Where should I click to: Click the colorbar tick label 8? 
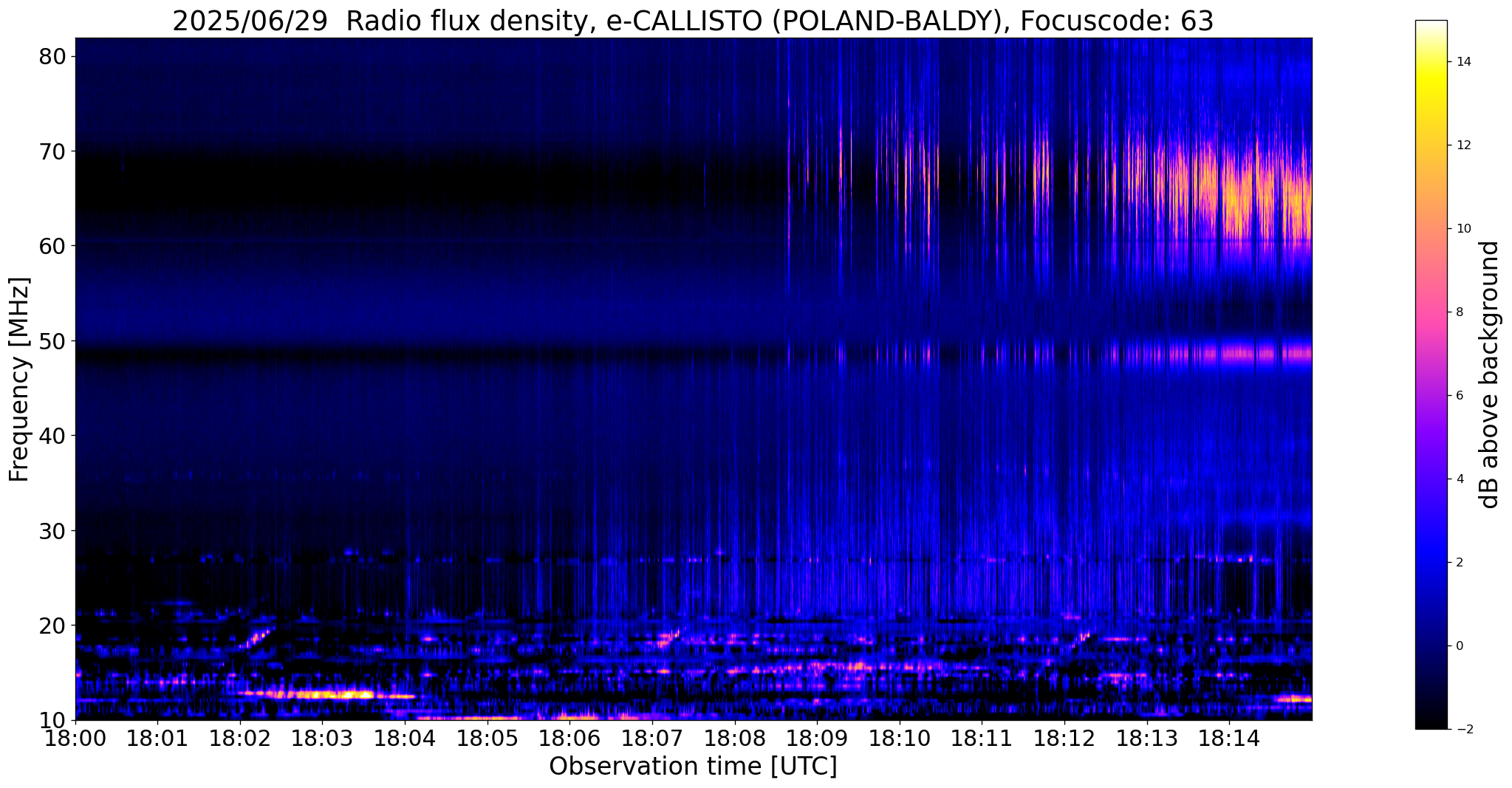(1459, 312)
